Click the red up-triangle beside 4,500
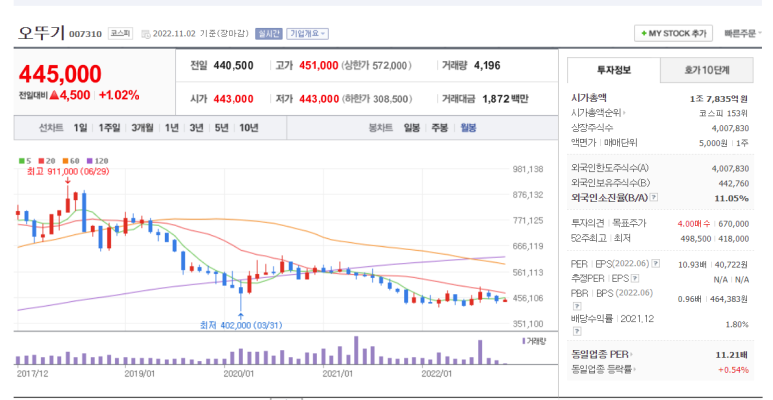 point(54,95)
